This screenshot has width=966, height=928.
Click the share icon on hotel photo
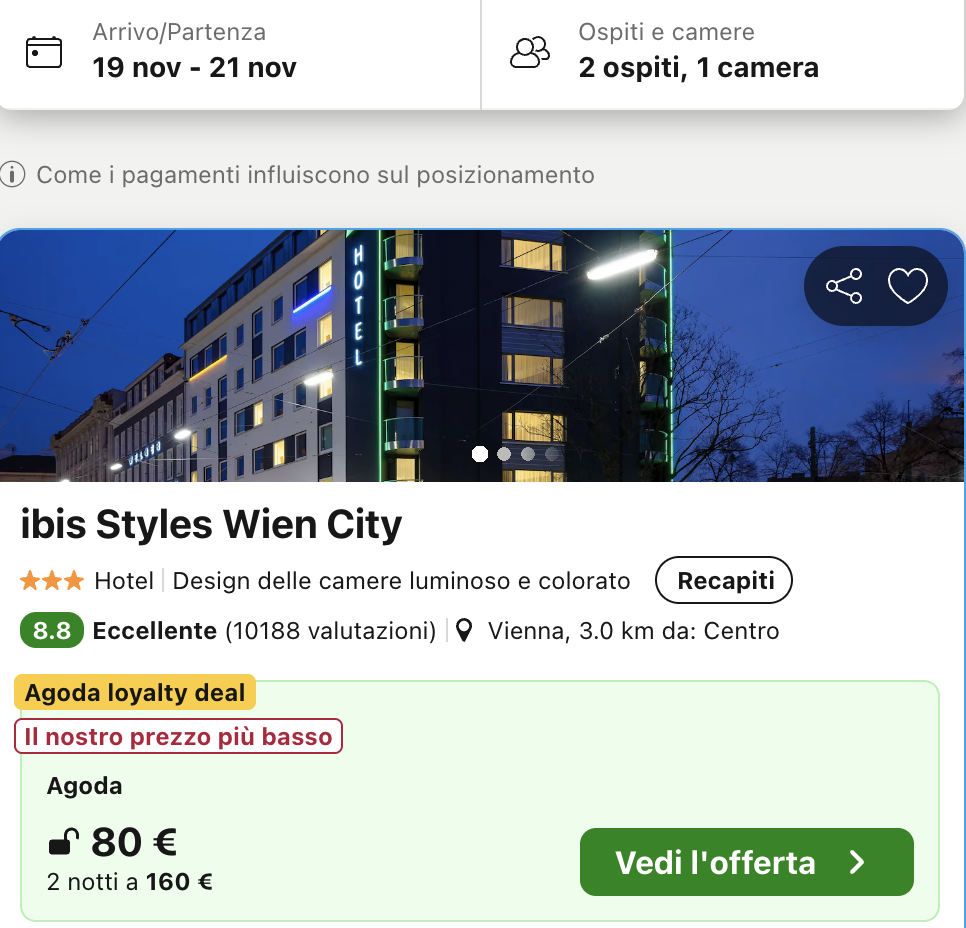tap(844, 287)
